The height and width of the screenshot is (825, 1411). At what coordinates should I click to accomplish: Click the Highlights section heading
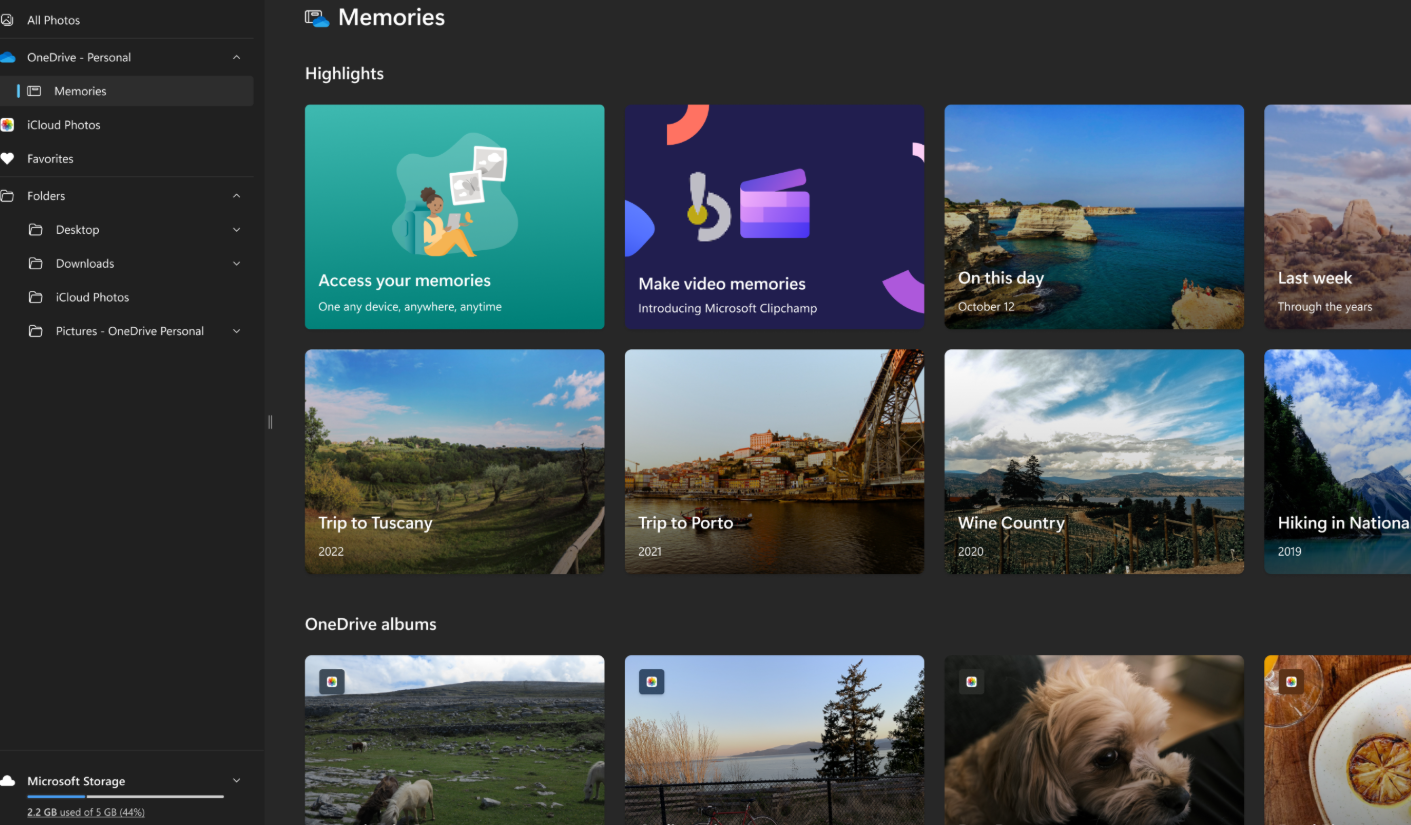[x=344, y=74]
